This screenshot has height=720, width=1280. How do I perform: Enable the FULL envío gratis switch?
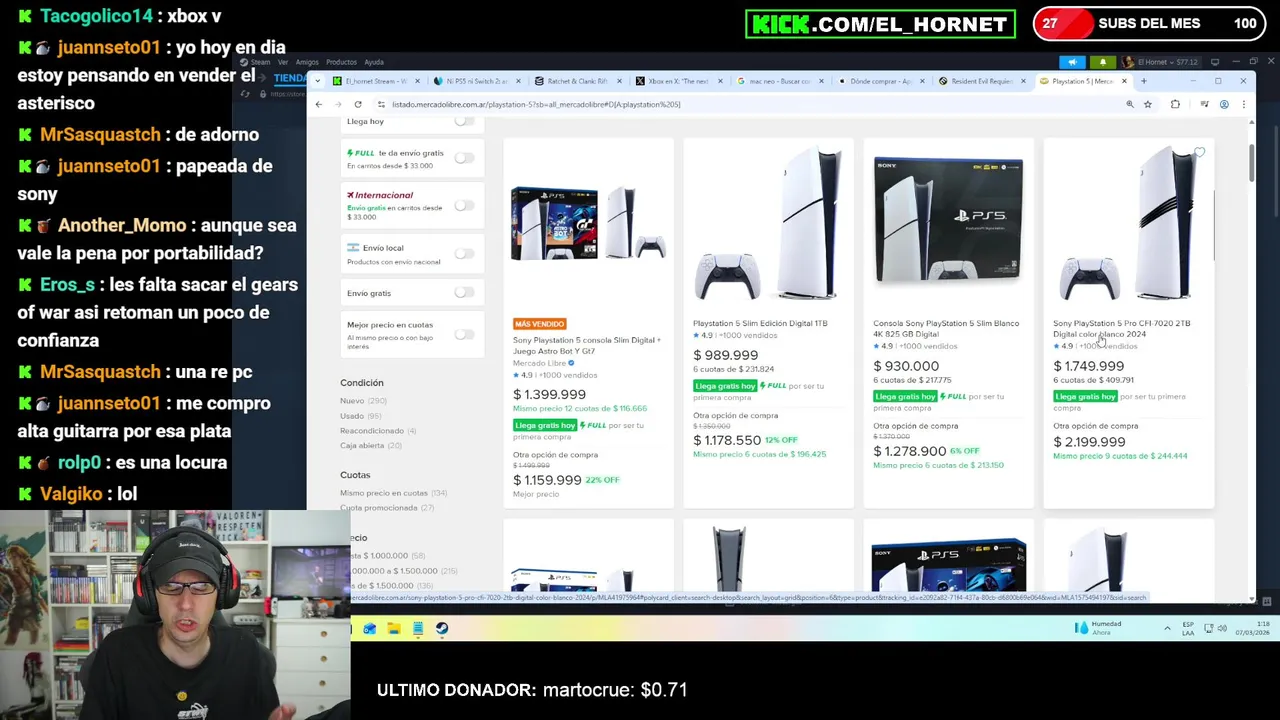(464, 158)
